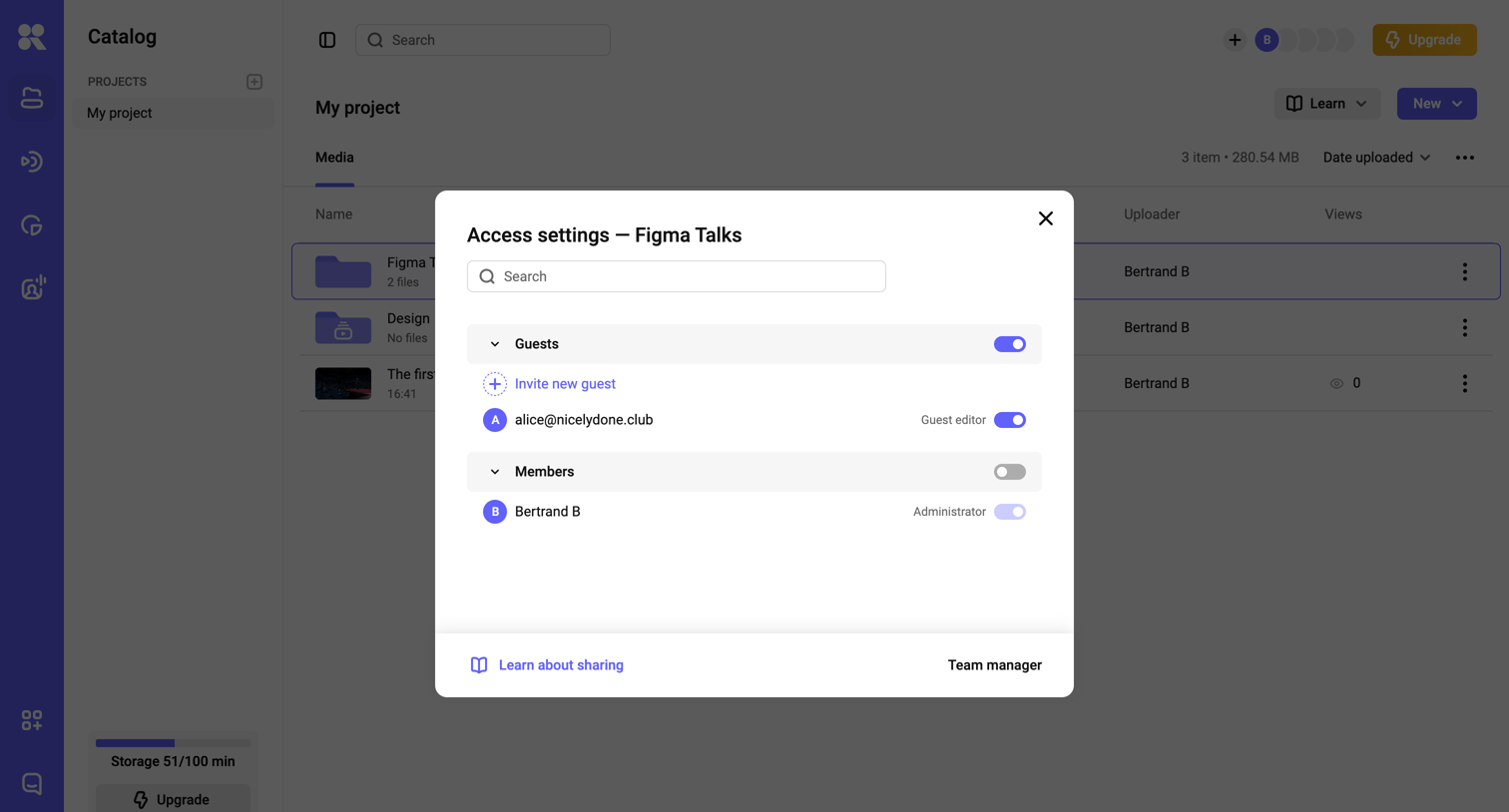Click the alice avatar icon
This screenshot has height=812, width=1509.
pos(495,420)
